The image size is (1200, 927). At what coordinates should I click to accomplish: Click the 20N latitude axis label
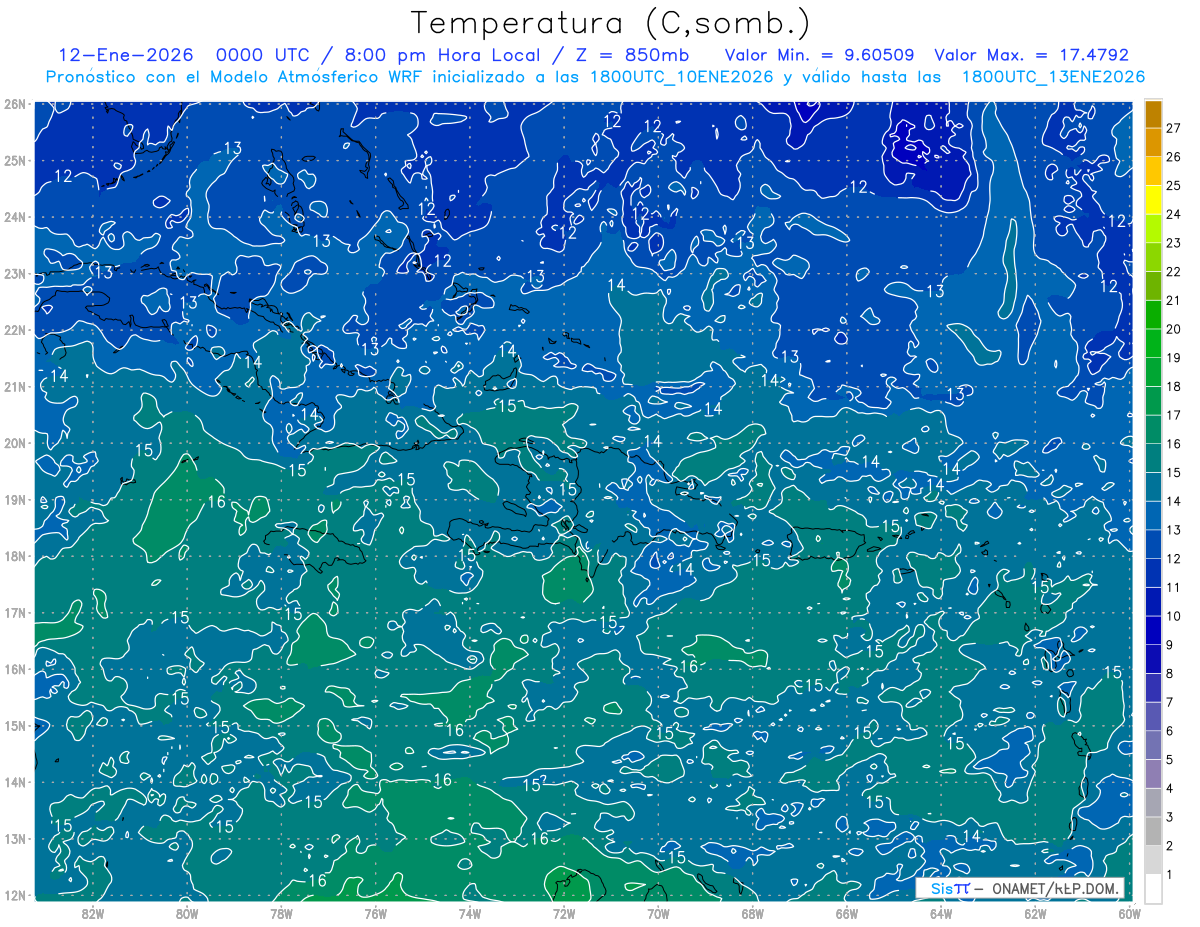(15, 443)
